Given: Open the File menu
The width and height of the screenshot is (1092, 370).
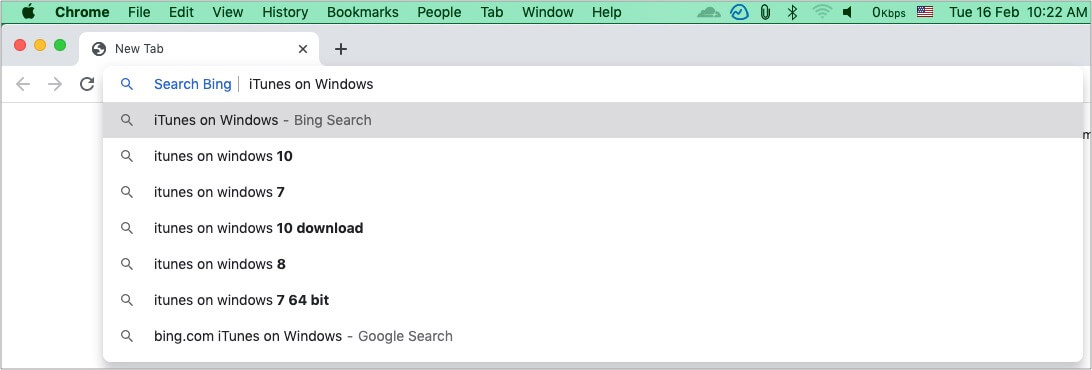Looking at the screenshot, I should tap(139, 12).
